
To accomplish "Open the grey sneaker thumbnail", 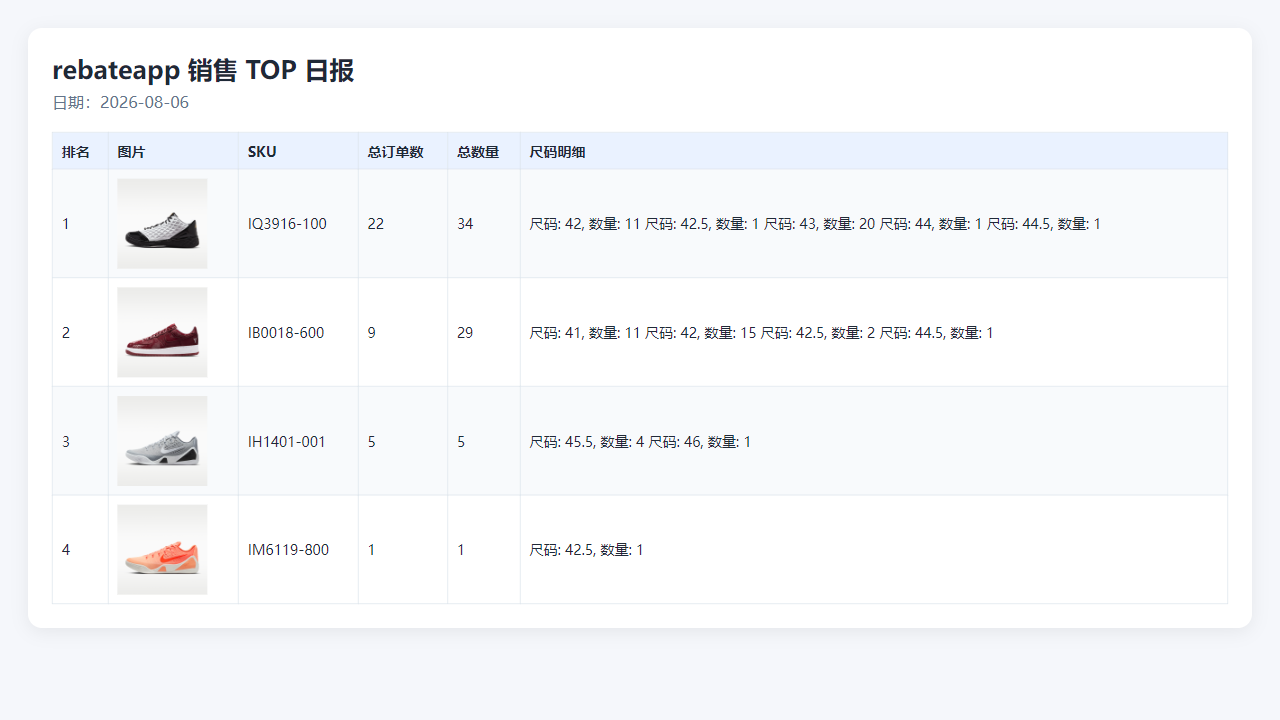I will click(x=162, y=441).
